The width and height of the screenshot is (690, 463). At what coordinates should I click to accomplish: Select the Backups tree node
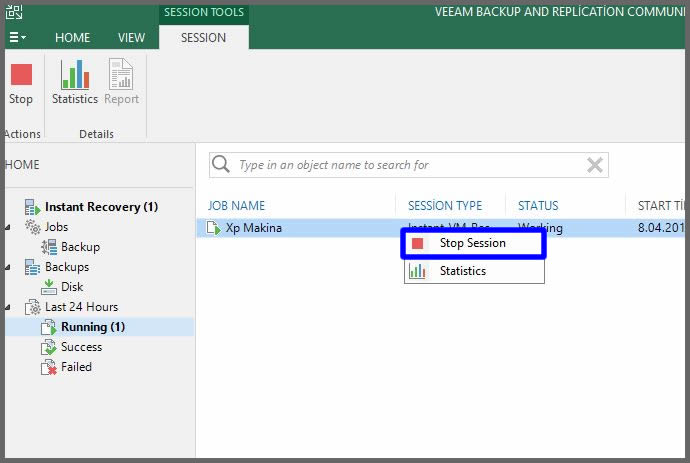(67, 267)
